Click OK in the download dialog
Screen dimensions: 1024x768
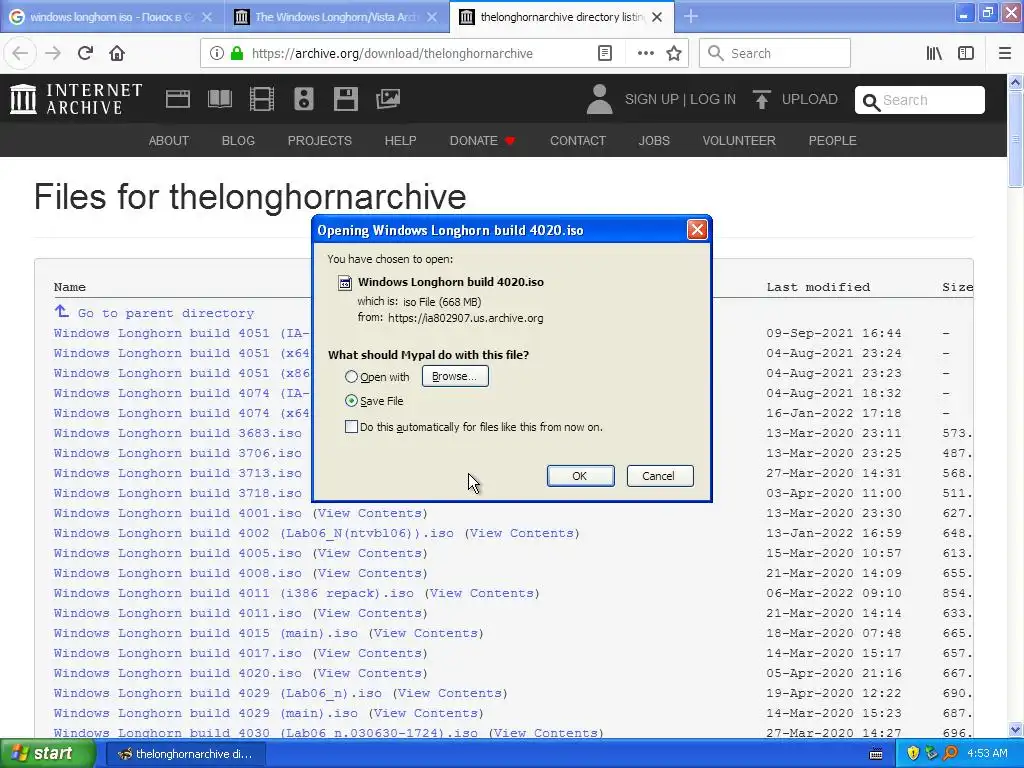[580, 476]
